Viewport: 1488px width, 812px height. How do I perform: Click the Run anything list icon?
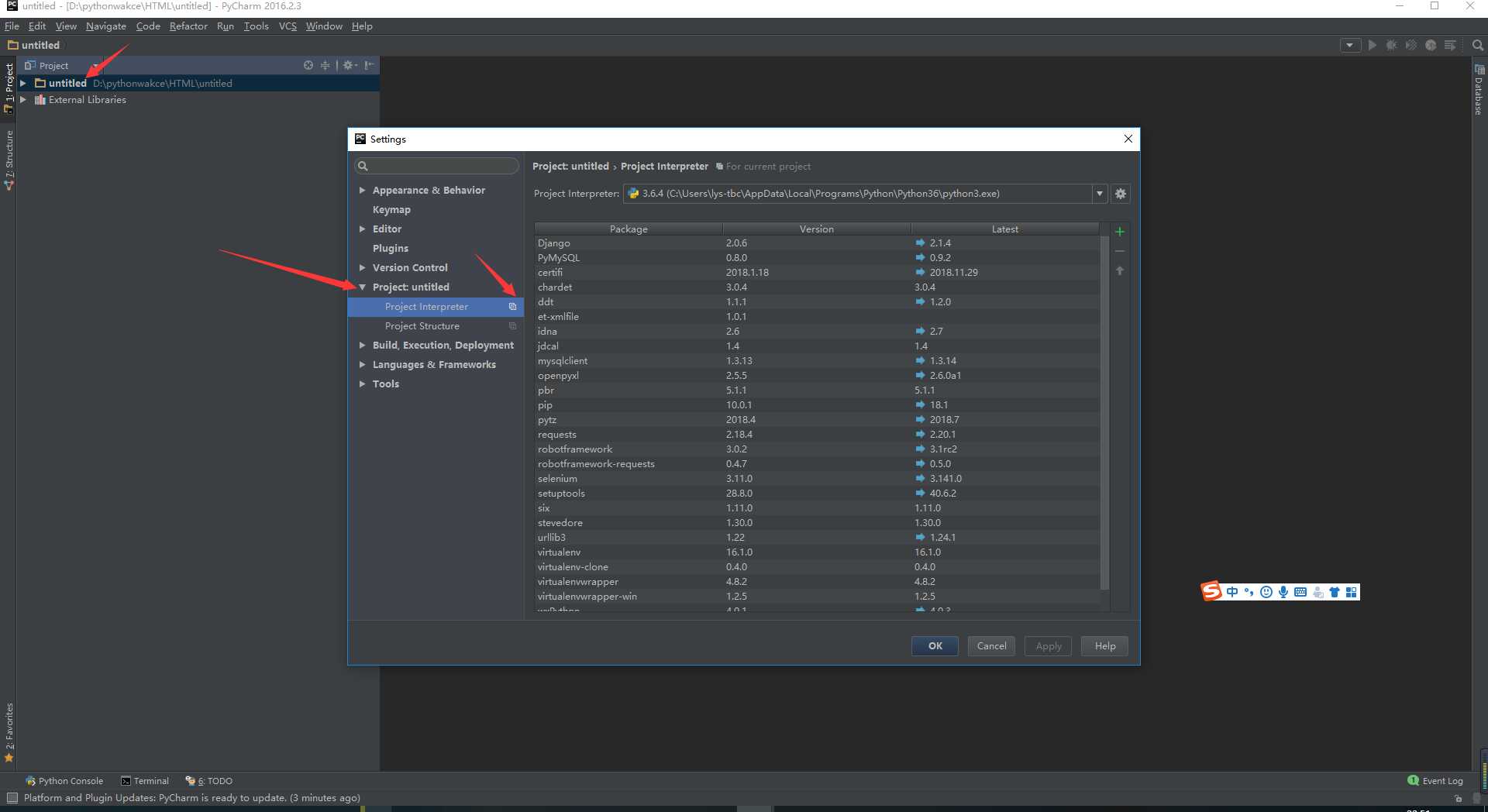coord(1450,45)
